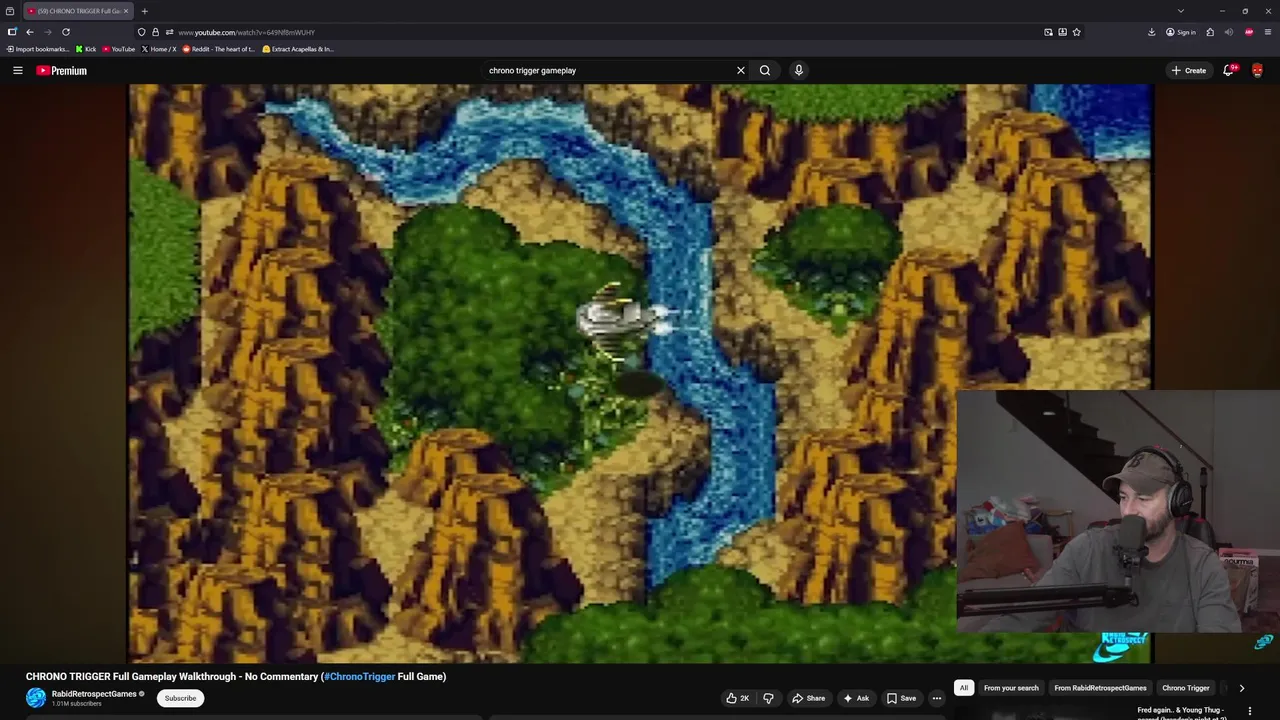The height and width of the screenshot is (720, 1280).
Task: Close the Chrono Trigger browser tab
Action: pos(126,11)
